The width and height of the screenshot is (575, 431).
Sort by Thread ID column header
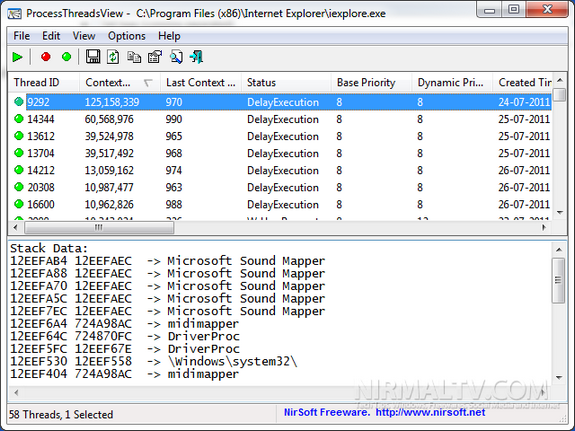pyautogui.click(x=44, y=83)
